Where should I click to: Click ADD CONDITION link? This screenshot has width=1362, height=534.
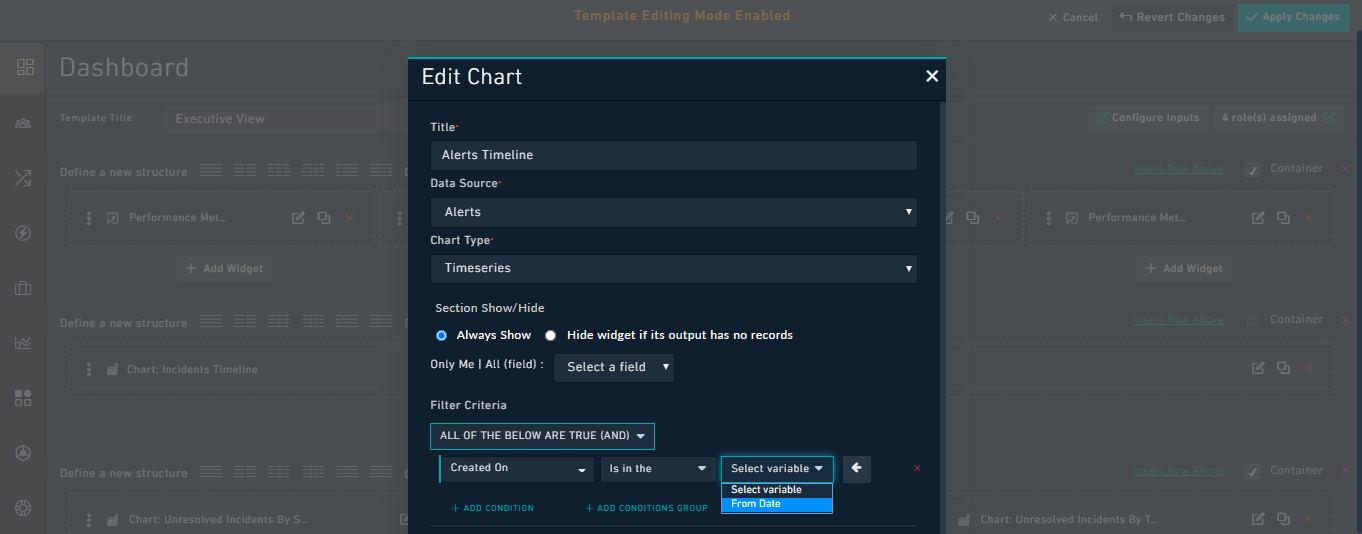(493, 508)
